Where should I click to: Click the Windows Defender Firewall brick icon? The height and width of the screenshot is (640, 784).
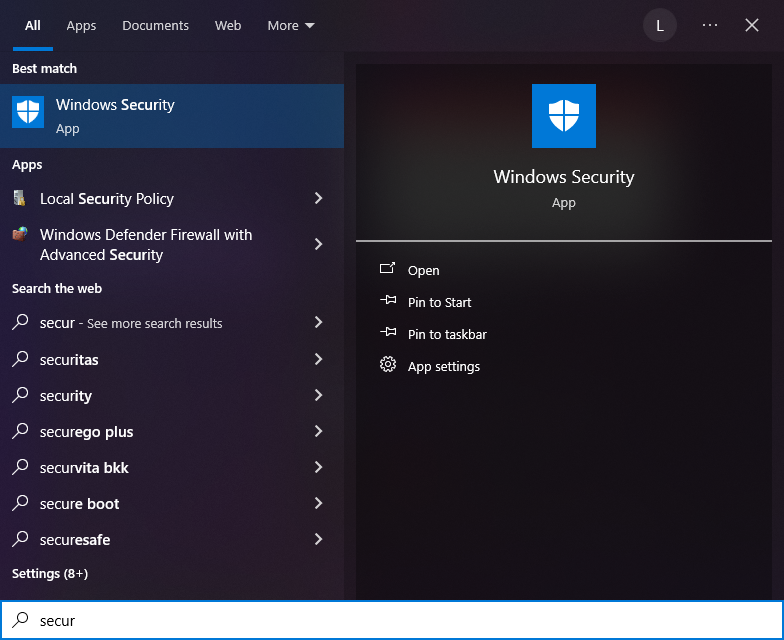click(20, 235)
